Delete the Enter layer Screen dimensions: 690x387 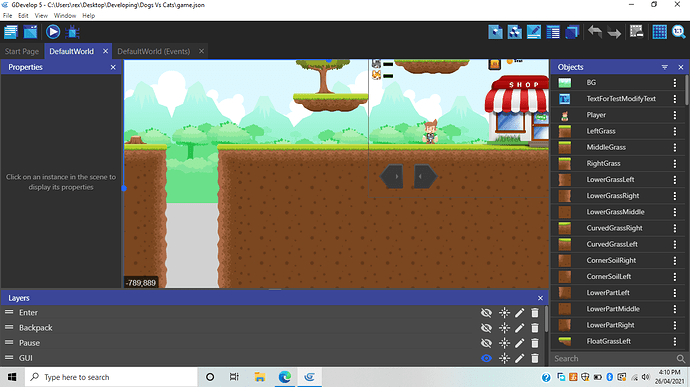pos(535,313)
